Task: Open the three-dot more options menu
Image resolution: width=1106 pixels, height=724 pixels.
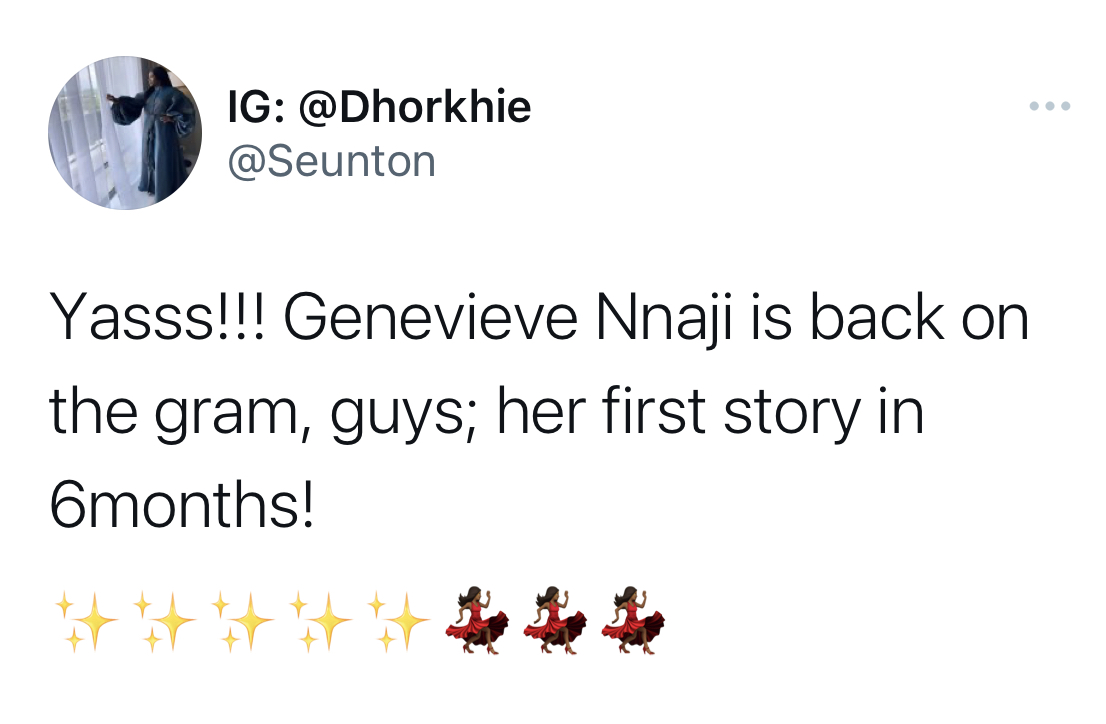Action: pyautogui.click(x=1050, y=106)
